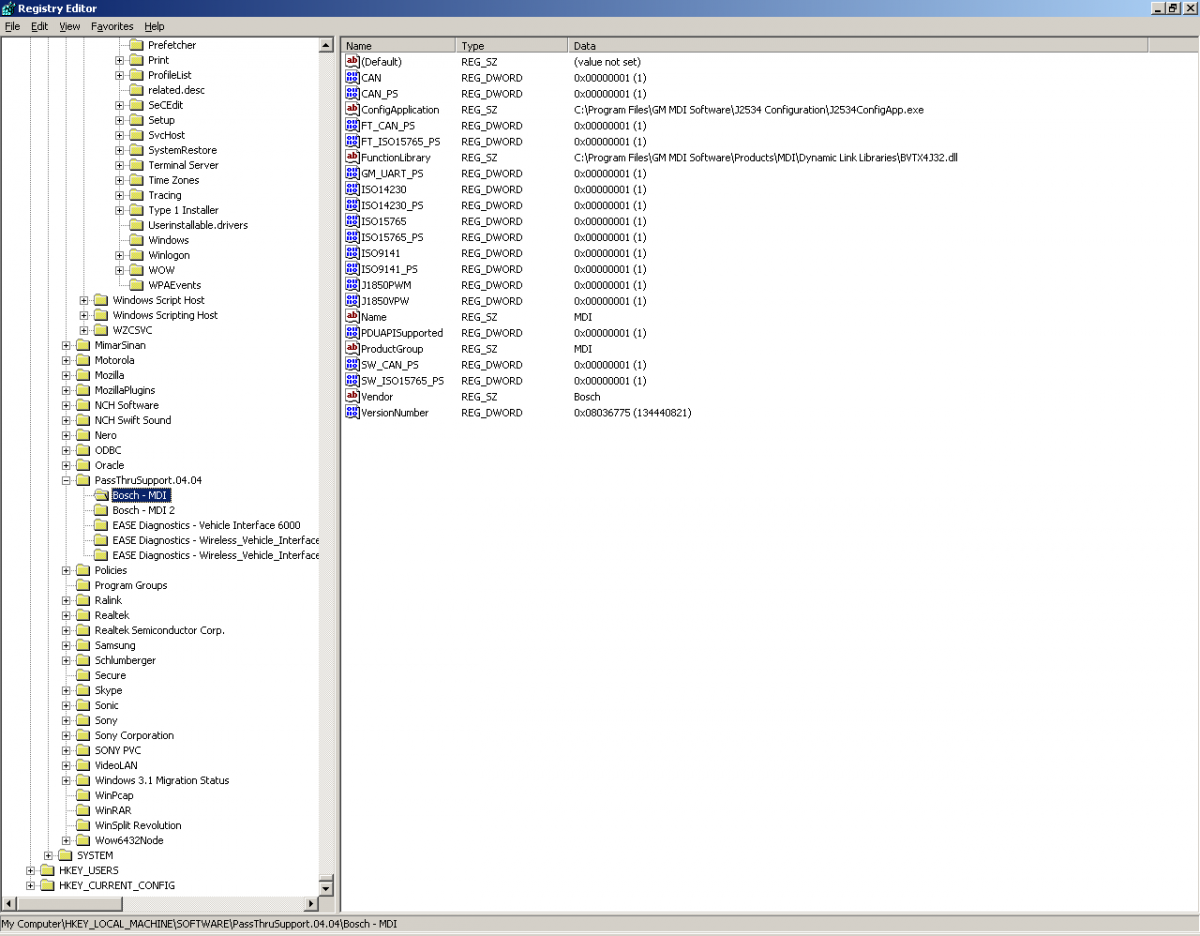The image size is (1200, 936).
Task: Expand the Mozilla key
Action: pos(66,375)
